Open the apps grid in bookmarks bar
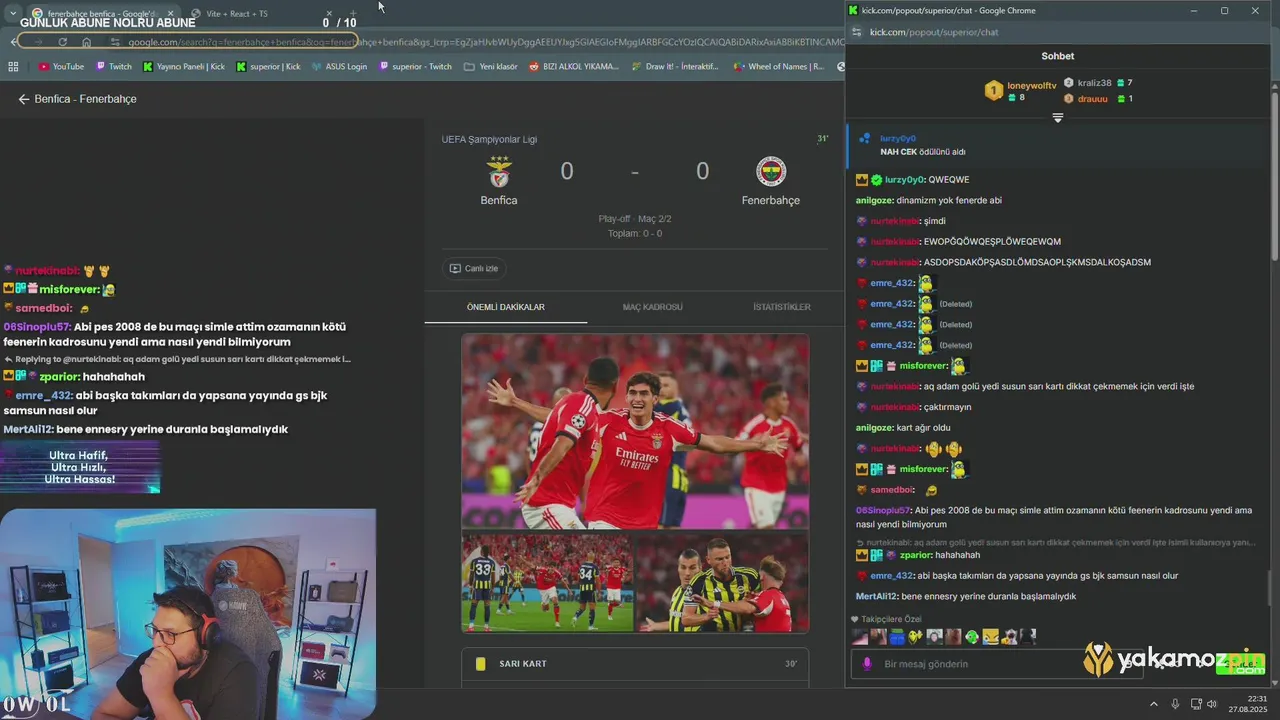Viewport: 1280px width, 720px height. point(13,67)
